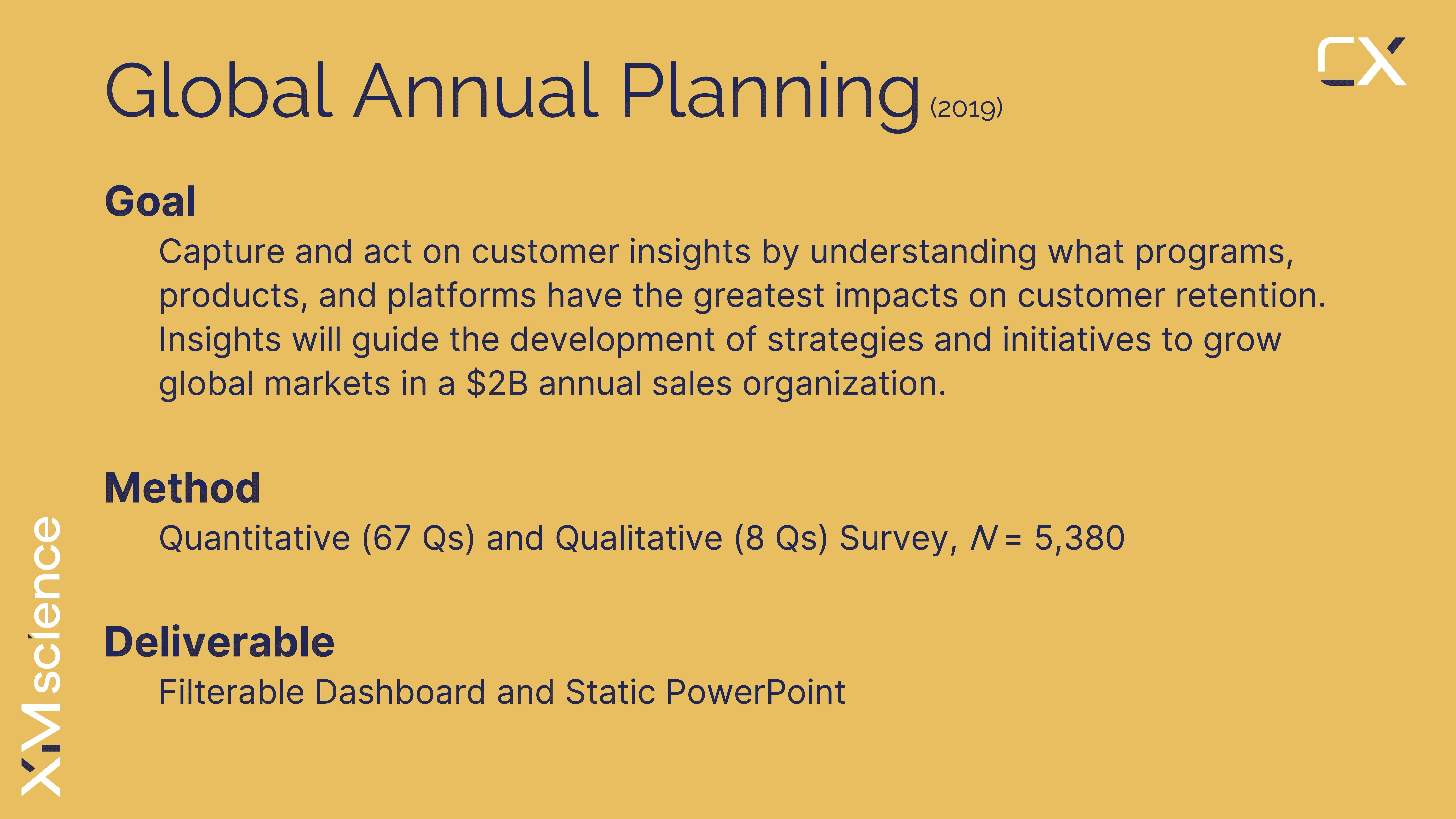The width and height of the screenshot is (1456, 819).
Task: Click the line mentioning customer retention
Action: tap(742, 296)
